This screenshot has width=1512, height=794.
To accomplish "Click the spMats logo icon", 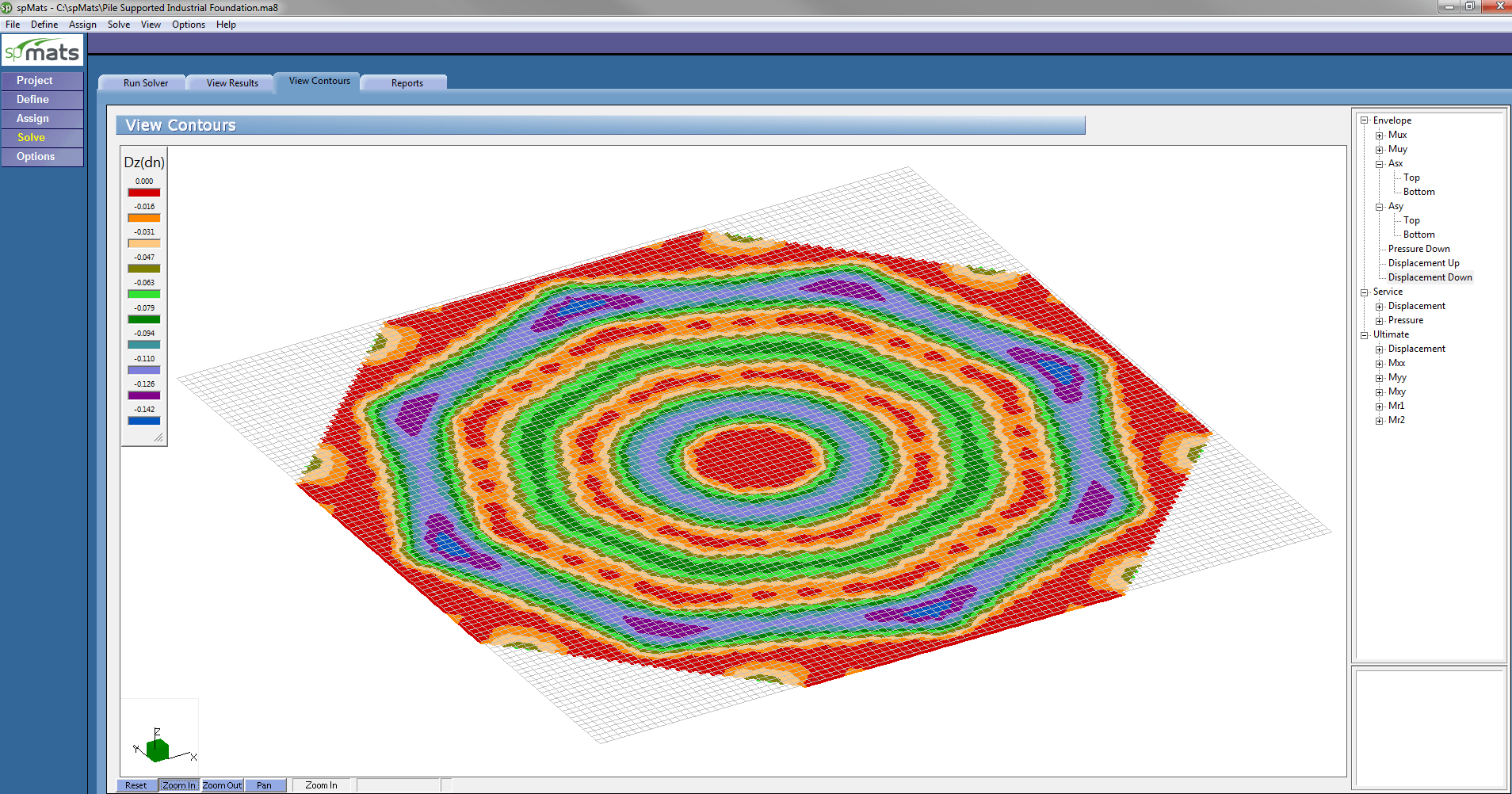I will 44,49.
